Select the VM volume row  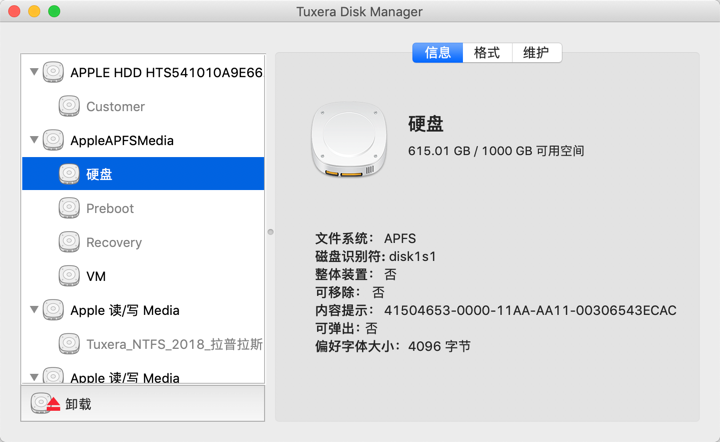point(143,276)
